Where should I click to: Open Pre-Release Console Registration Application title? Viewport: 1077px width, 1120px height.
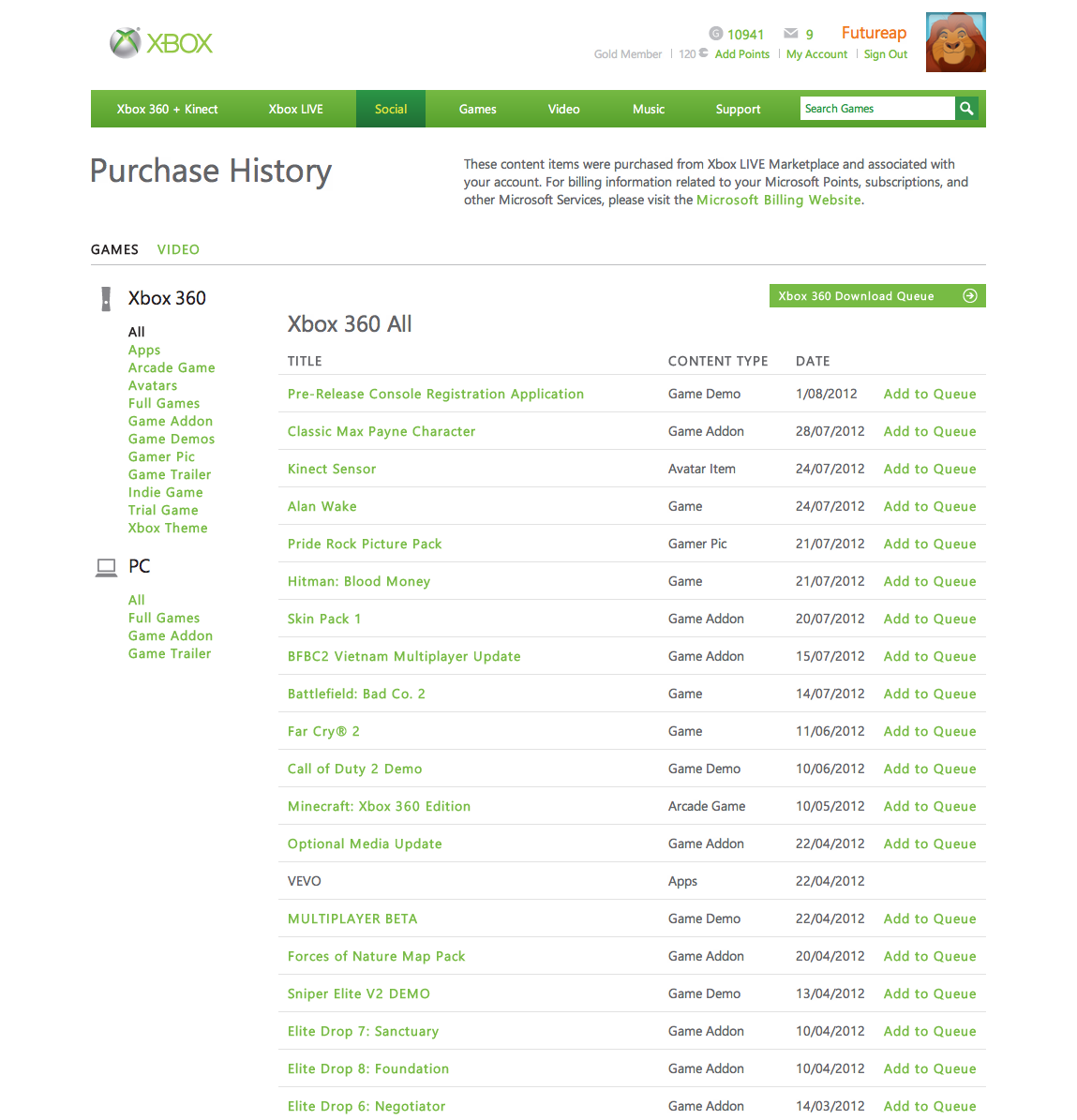(436, 395)
